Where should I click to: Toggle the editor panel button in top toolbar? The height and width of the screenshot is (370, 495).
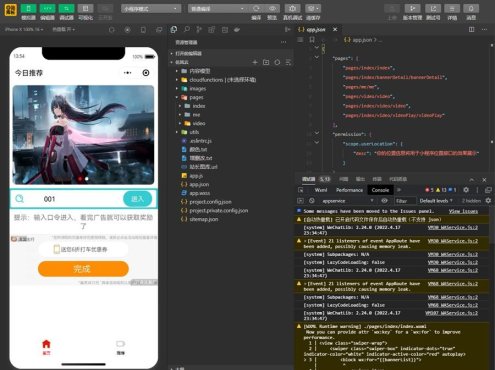47,8
